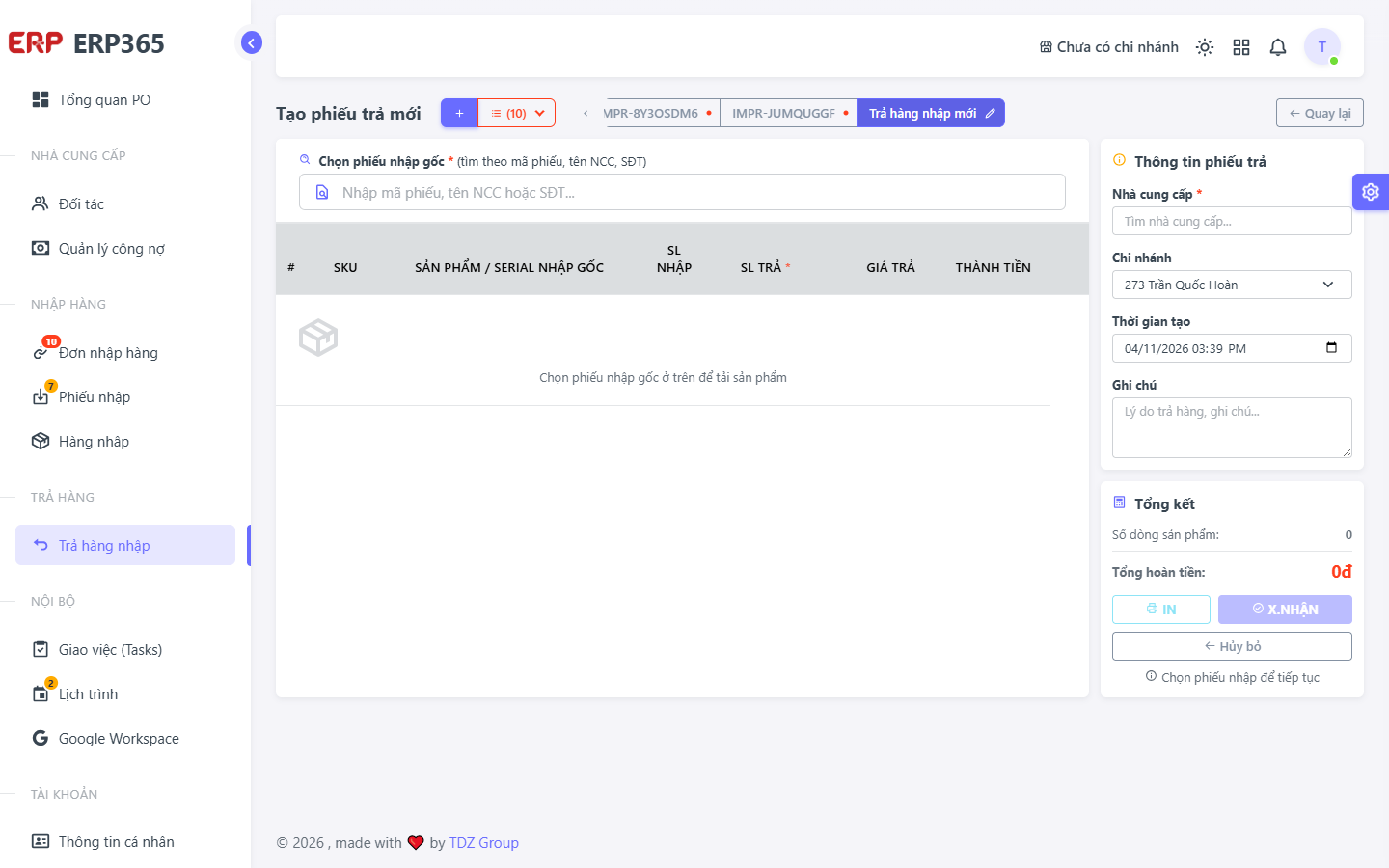
Task: Focus the phiếu nhập gốc search field
Action: pos(682,192)
